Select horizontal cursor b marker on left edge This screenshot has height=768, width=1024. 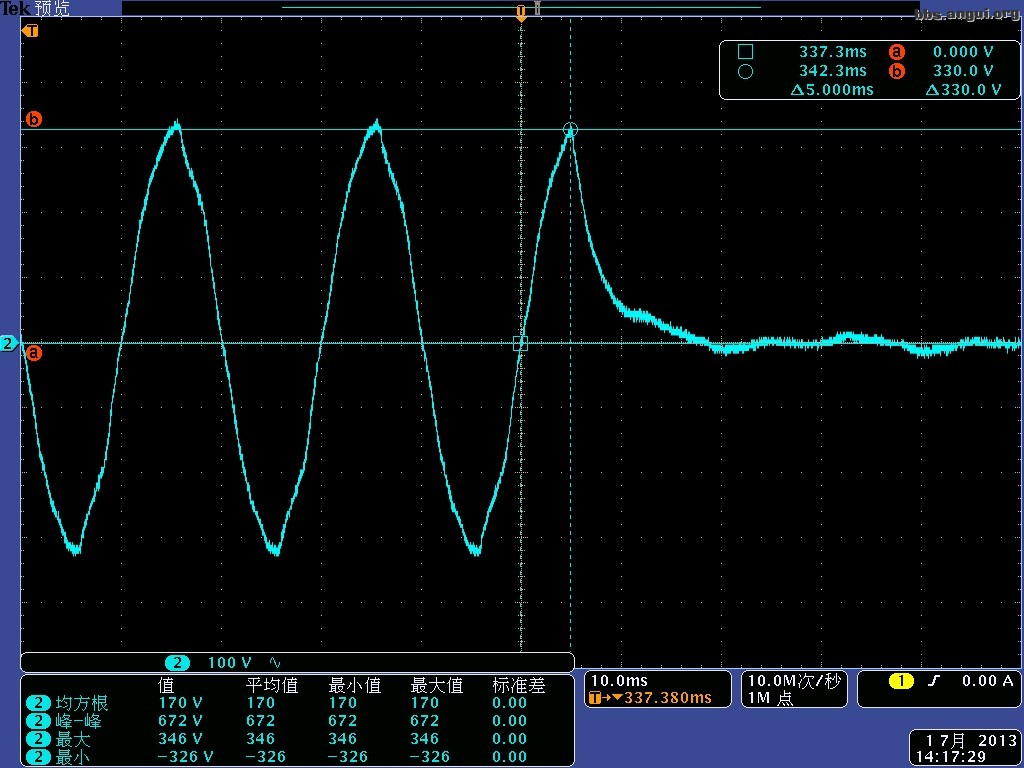33,120
